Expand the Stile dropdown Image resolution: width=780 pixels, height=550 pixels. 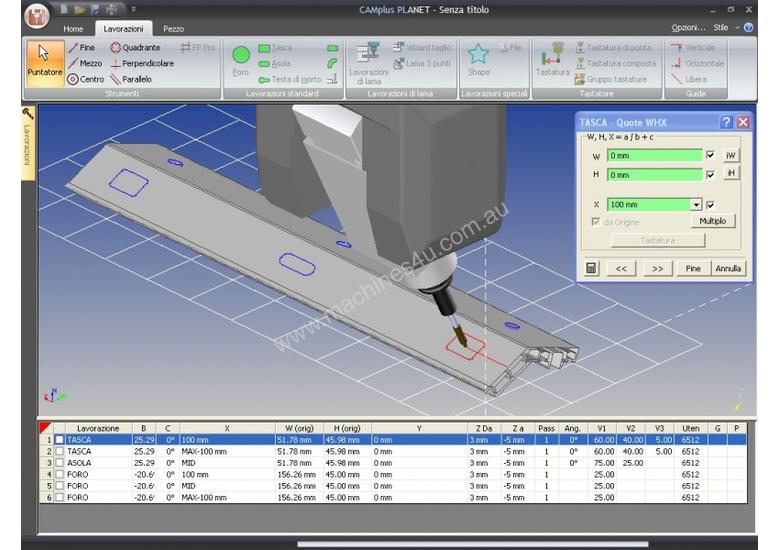(727, 28)
